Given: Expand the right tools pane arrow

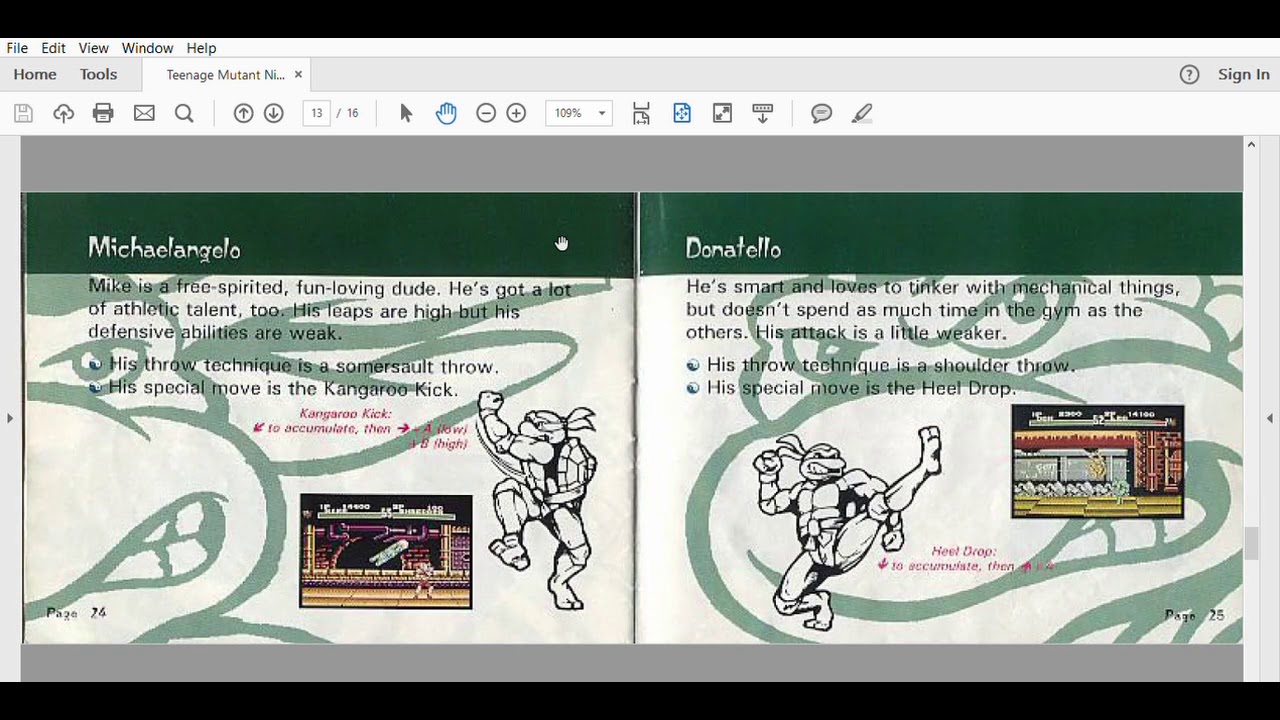Looking at the screenshot, I should (1270, 418).
